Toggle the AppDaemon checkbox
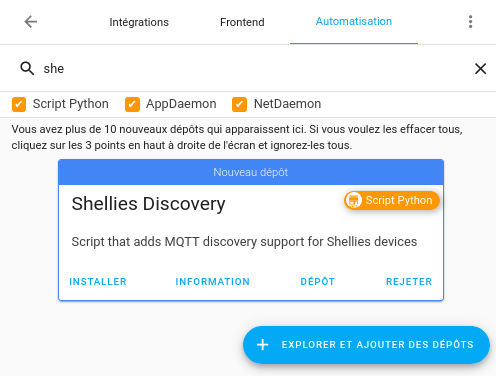496x376 pixels. (x=132, y=104)
